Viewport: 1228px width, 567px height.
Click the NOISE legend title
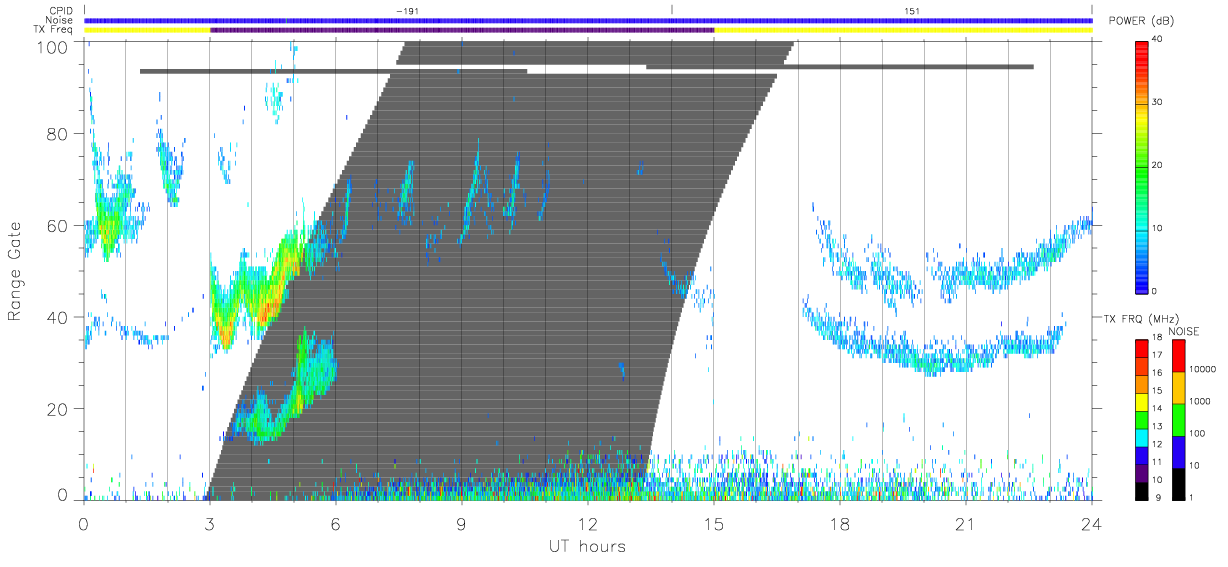(x=1186, y=331)
